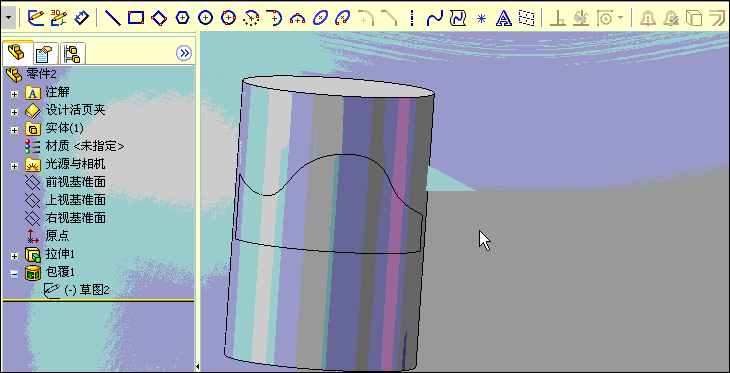Open the Quick Snaps dropdown arrow
This screenshot has width=730, height=373.
click(x=621, y=18)
